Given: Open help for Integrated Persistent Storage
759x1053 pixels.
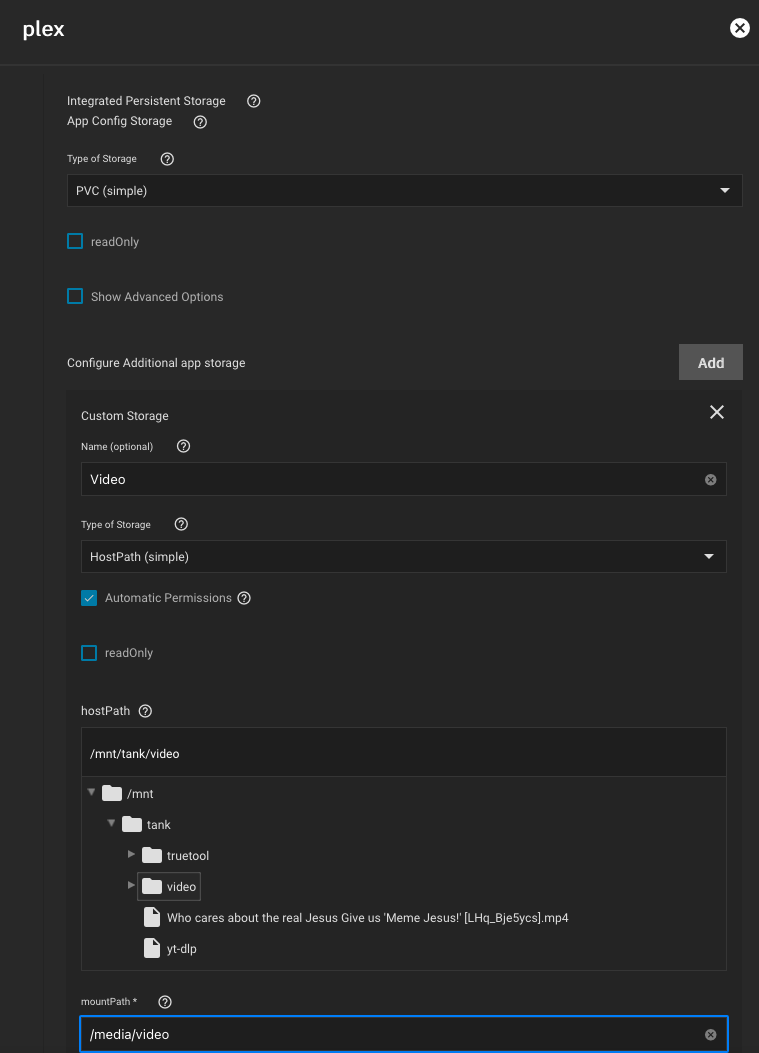Looking at the screenshot, I should pos(253,101).
